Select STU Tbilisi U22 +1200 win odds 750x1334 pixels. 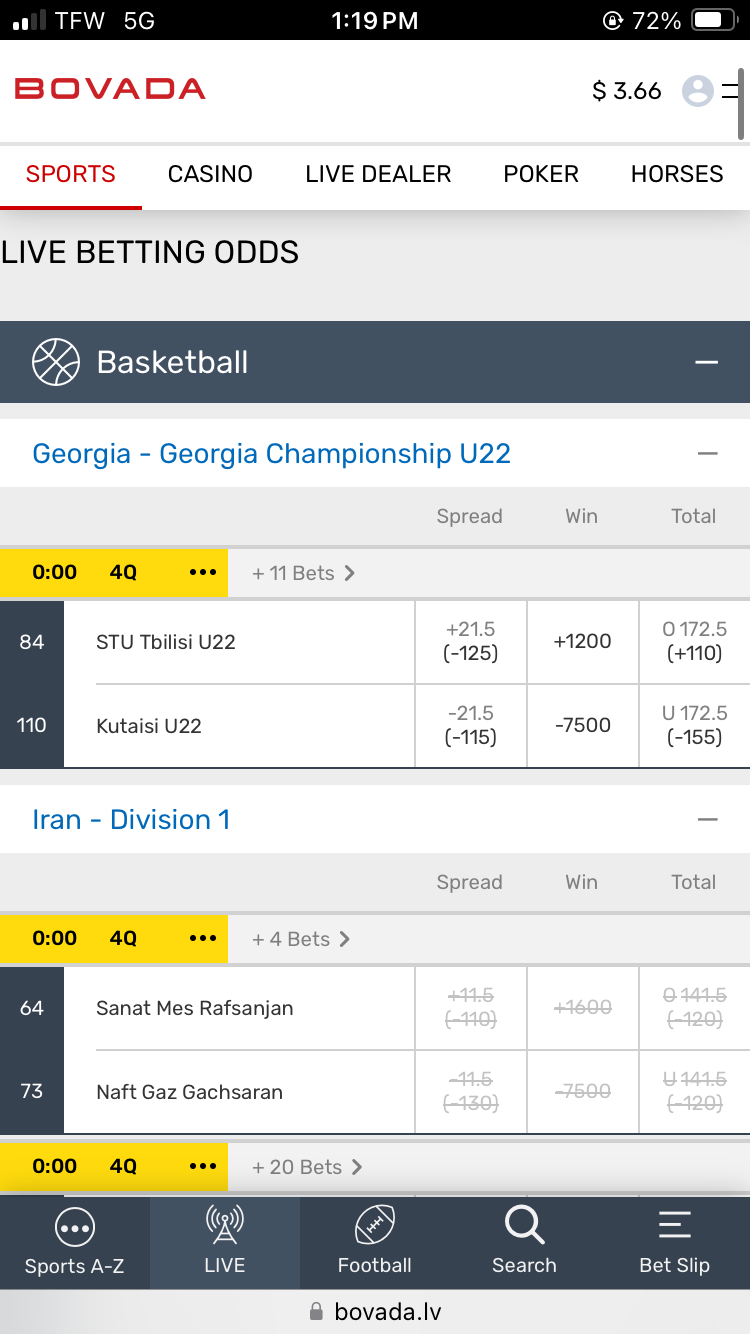pyautogui.click(x=582, y=642)
